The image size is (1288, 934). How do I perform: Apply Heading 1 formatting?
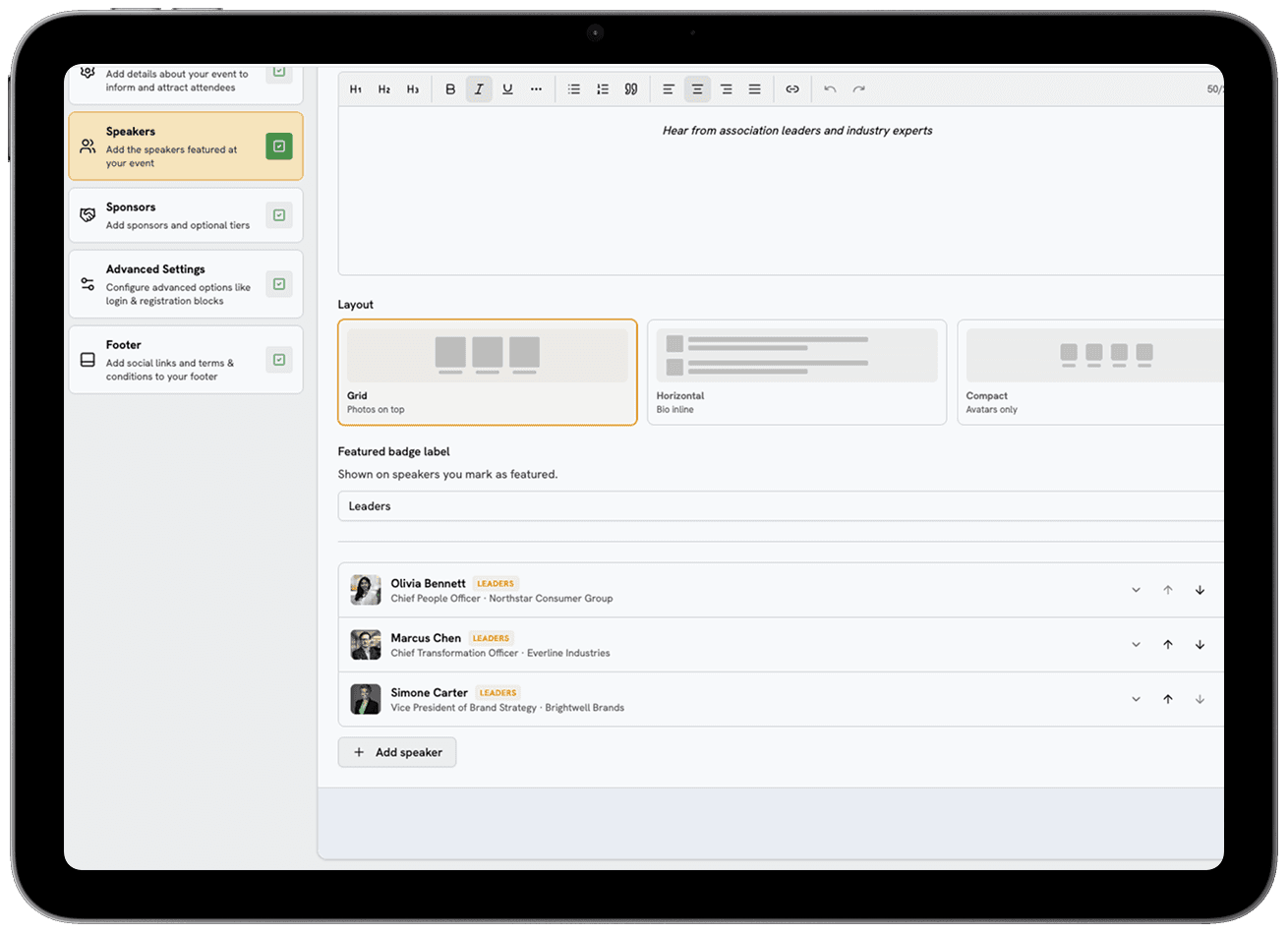[356, 89]
